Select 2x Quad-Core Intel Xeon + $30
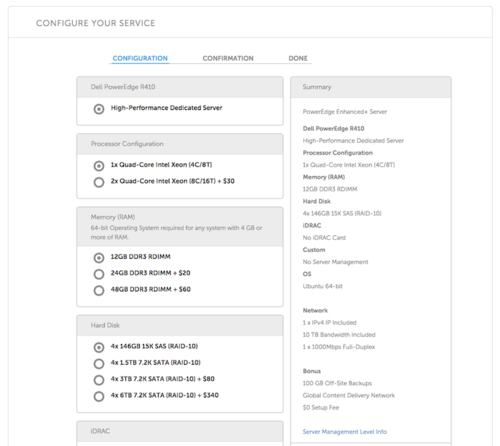The image size is (500, 446). pyautogui.click(x=99, y=182)
